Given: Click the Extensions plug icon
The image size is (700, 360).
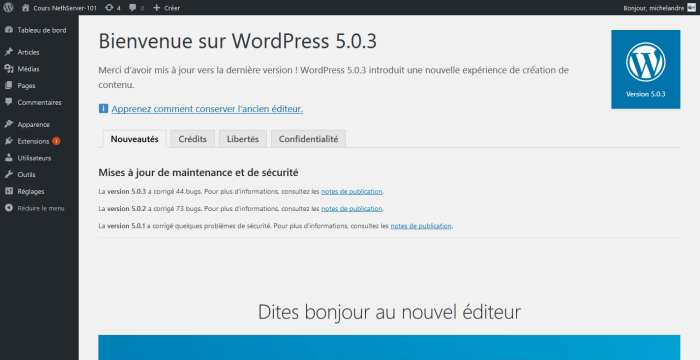Looking at the screenshot, I should click(9, 141).
